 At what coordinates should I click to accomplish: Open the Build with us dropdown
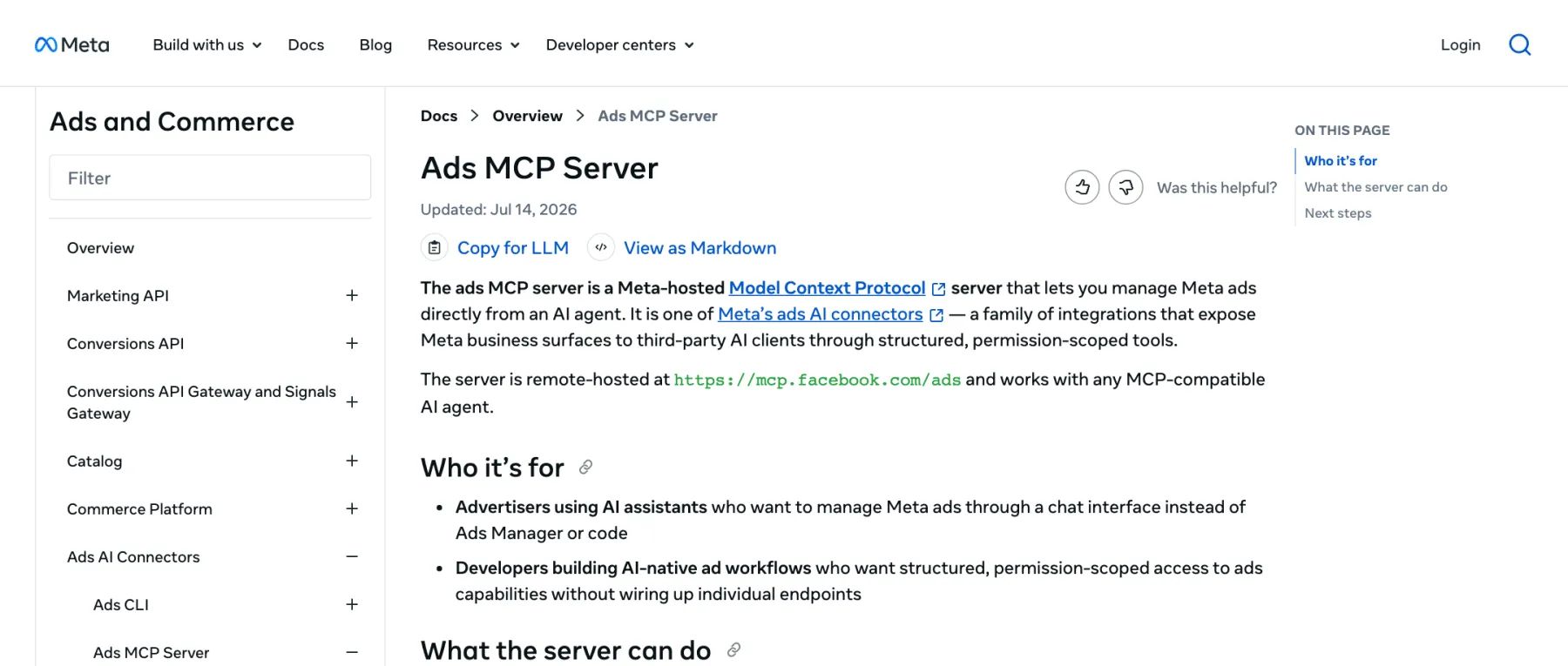pyautogui.click(x=207, y=44)
